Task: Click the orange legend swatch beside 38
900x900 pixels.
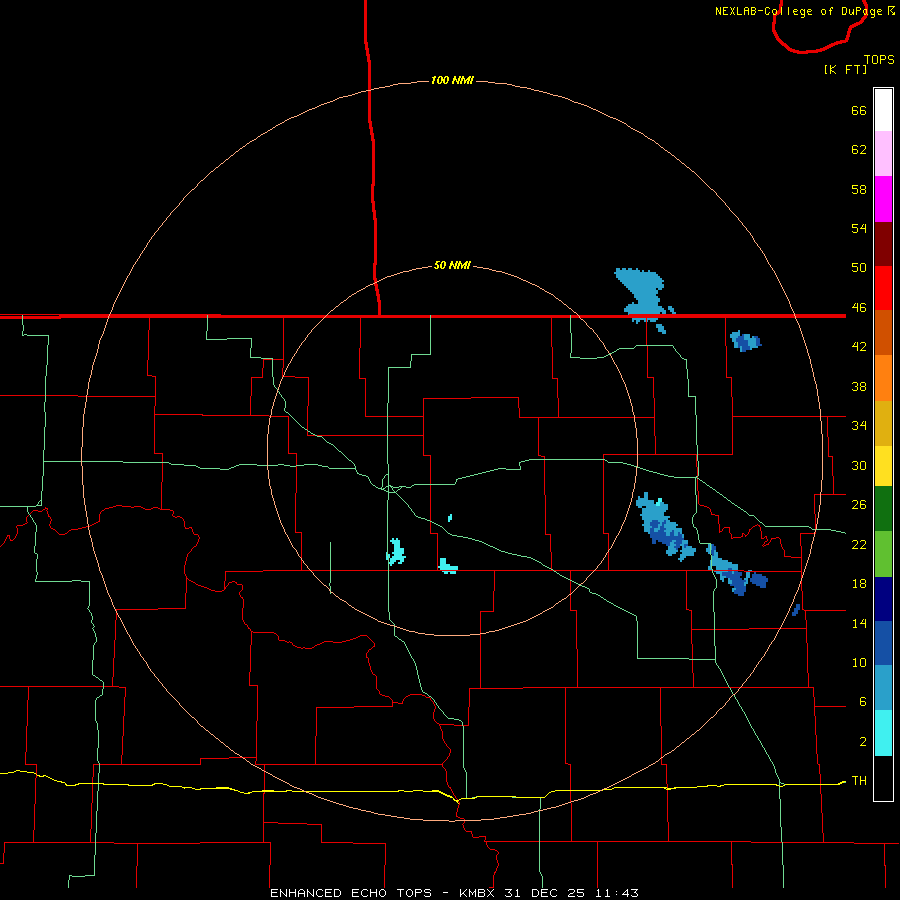Action: (x=883, y=378)
